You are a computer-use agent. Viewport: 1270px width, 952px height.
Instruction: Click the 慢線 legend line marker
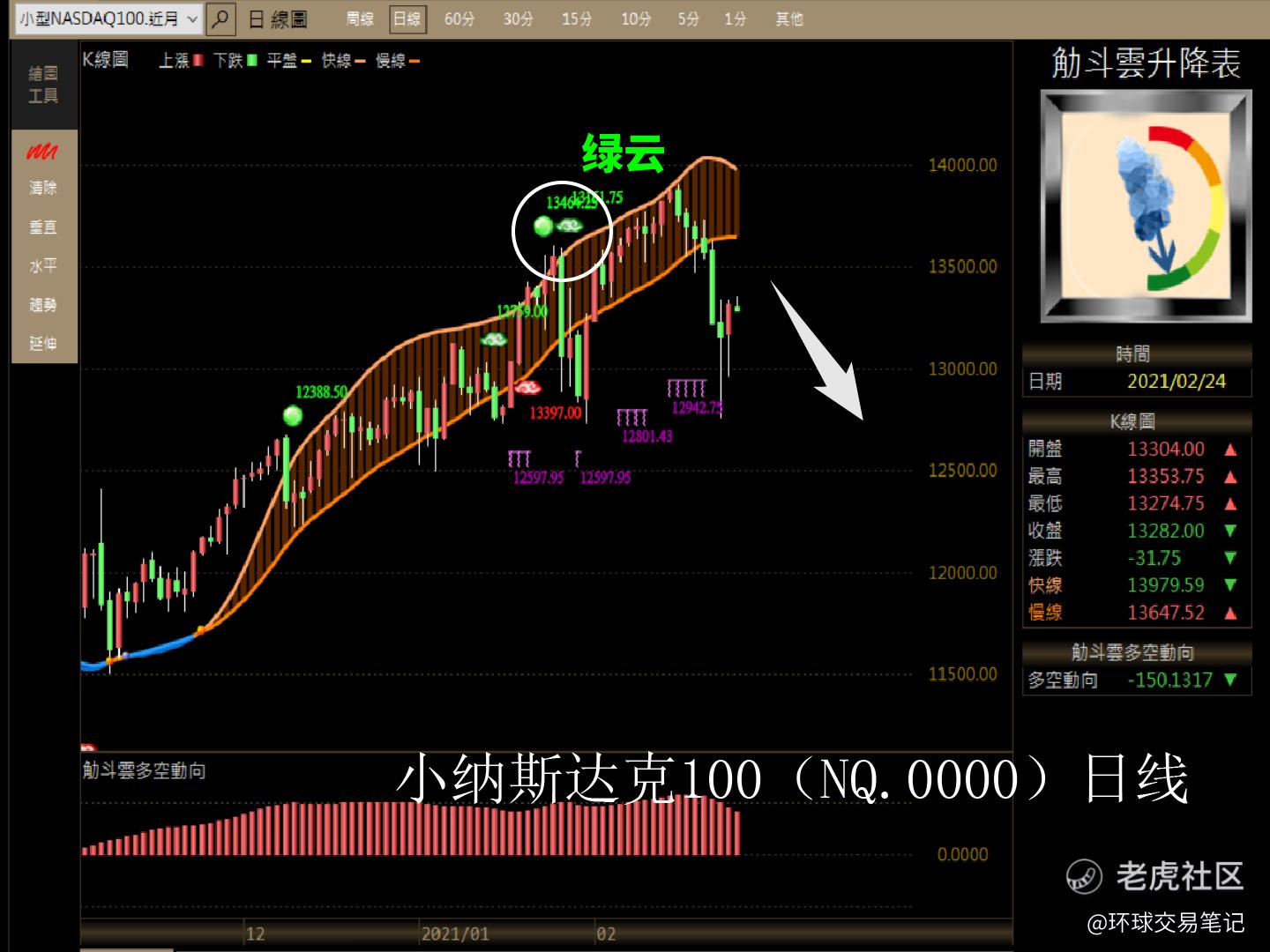414,61
